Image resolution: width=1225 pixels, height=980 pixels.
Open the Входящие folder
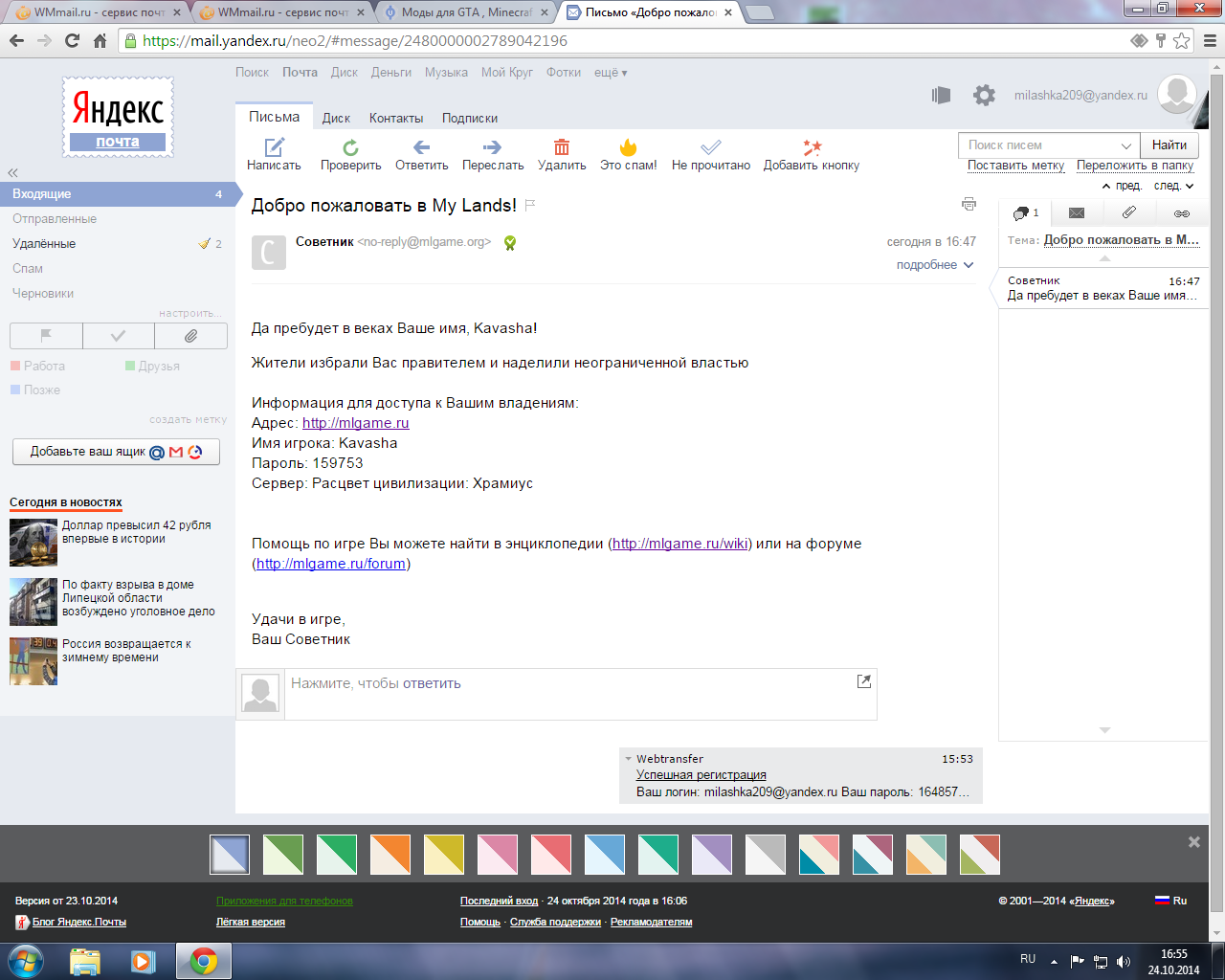tap(117, 194)
